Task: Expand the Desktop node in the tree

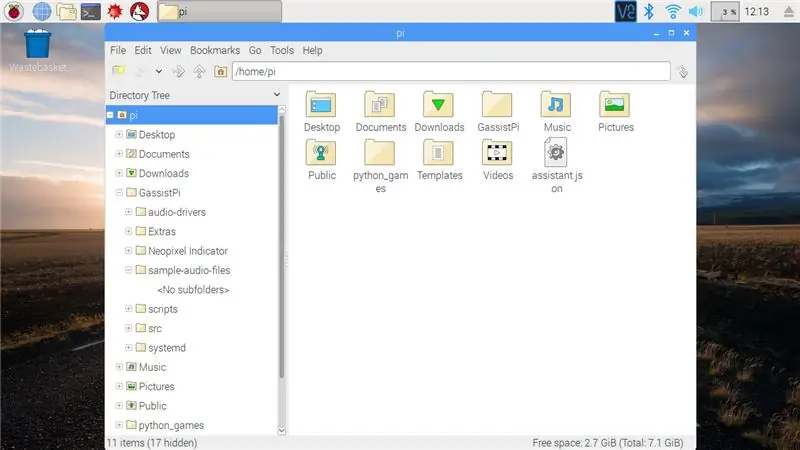Action: pyautogui.click(x=119, y=135)
